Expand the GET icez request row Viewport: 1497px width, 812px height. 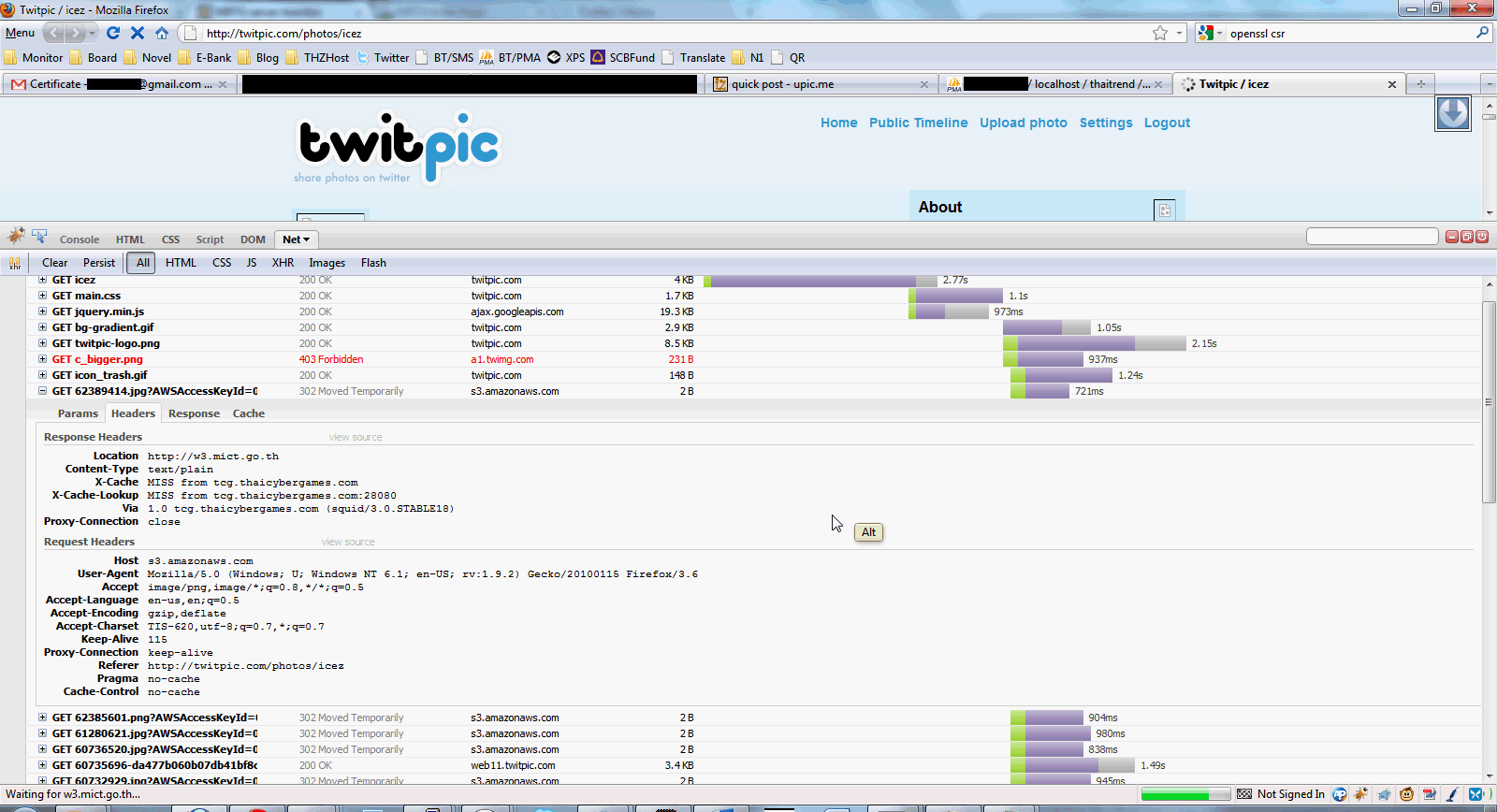(42, 280)
